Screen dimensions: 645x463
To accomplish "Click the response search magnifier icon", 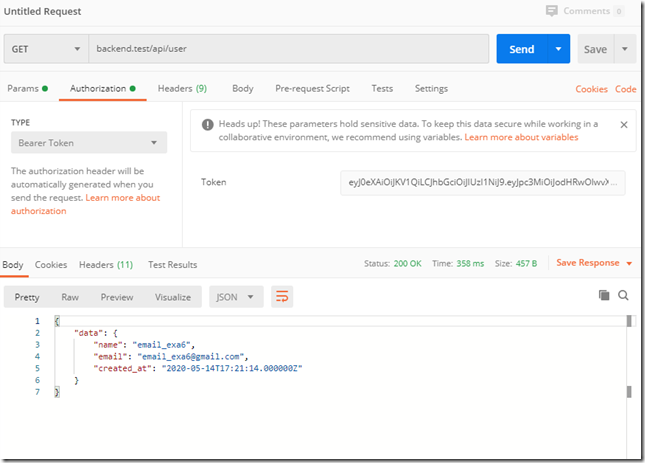I will point(623,296).
